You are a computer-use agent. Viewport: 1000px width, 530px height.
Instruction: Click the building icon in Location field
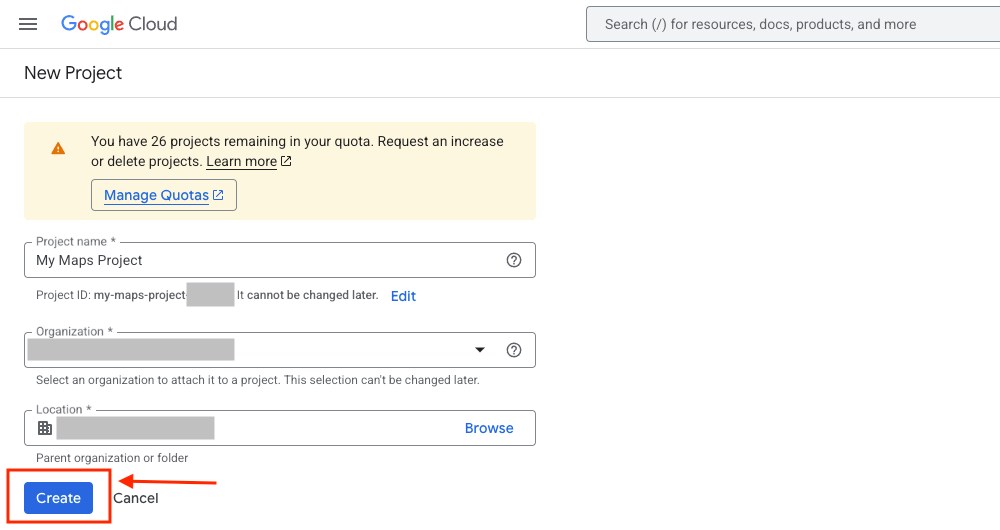(x=44, y=428)
